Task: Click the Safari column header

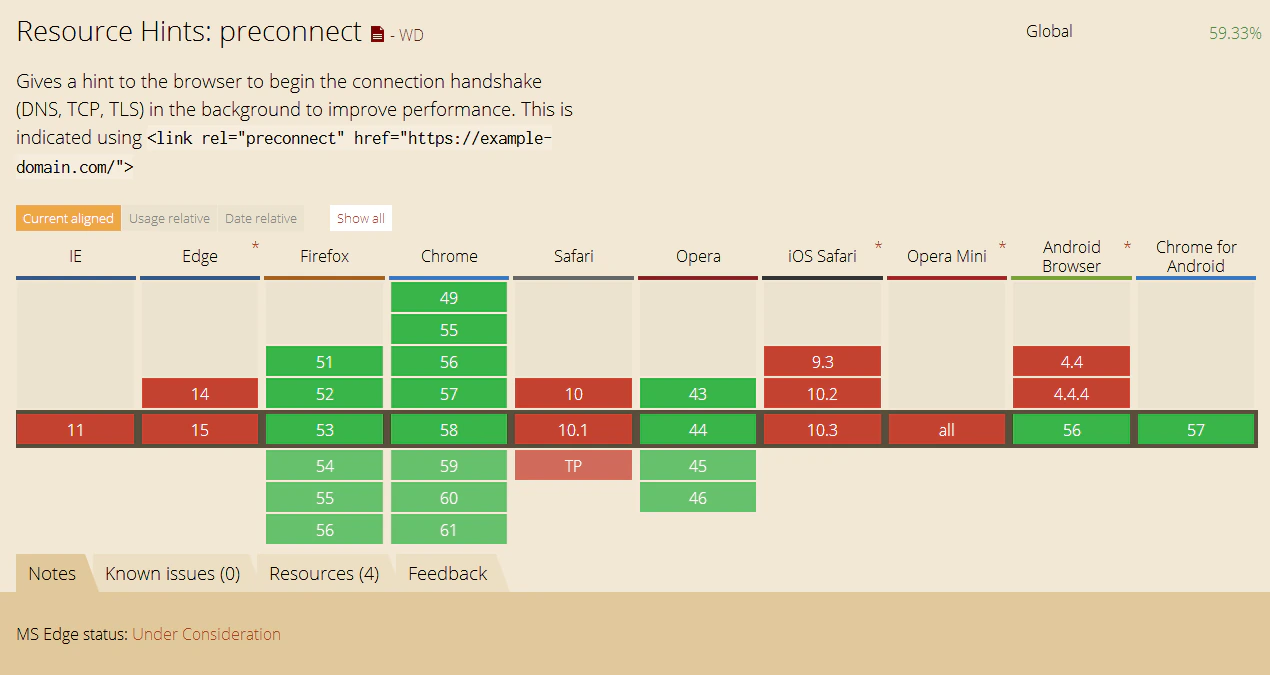Action: 574,256
